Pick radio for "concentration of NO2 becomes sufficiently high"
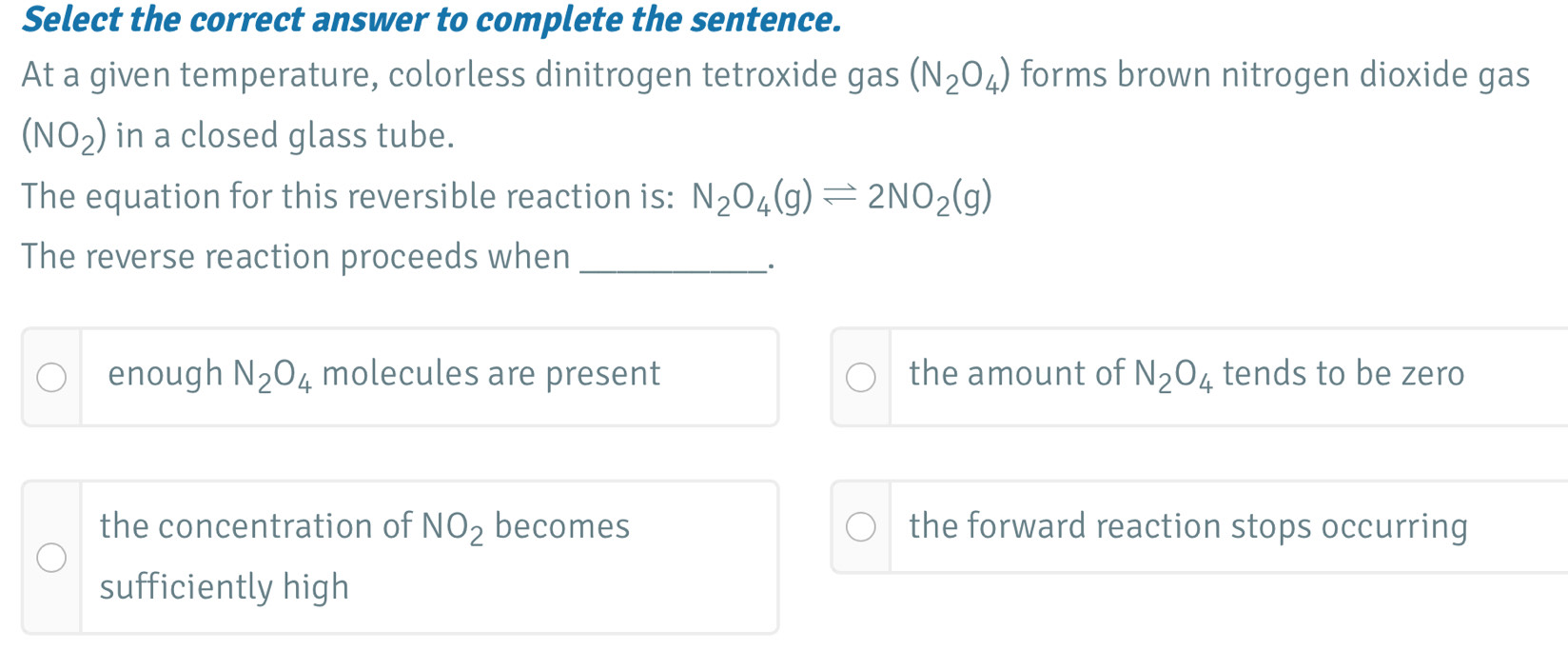The height and width of the screenshot is (650, 1568). 51,558
